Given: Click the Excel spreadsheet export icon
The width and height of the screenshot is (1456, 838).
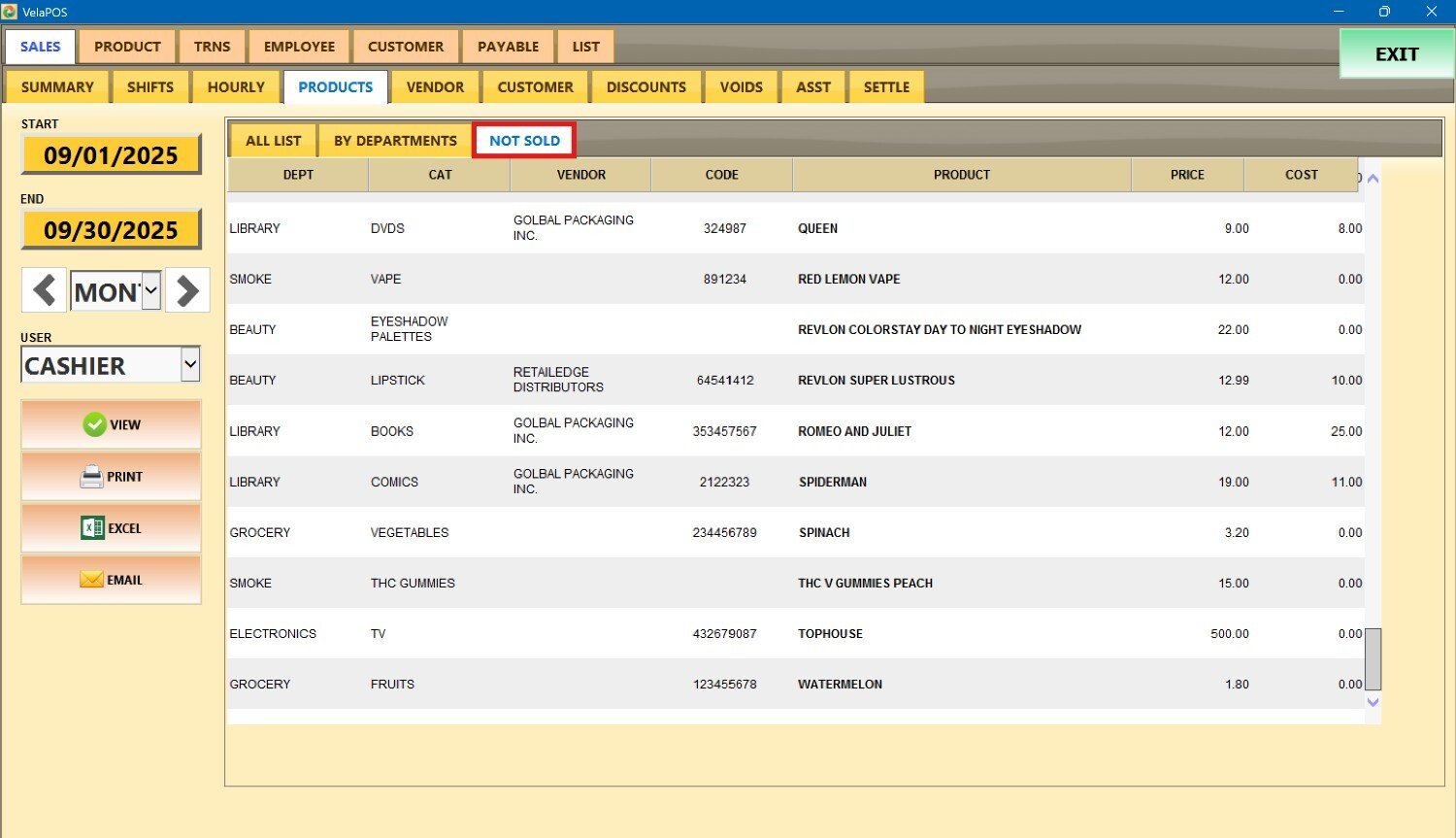Looking at the screenshot, I should [92, 528].
